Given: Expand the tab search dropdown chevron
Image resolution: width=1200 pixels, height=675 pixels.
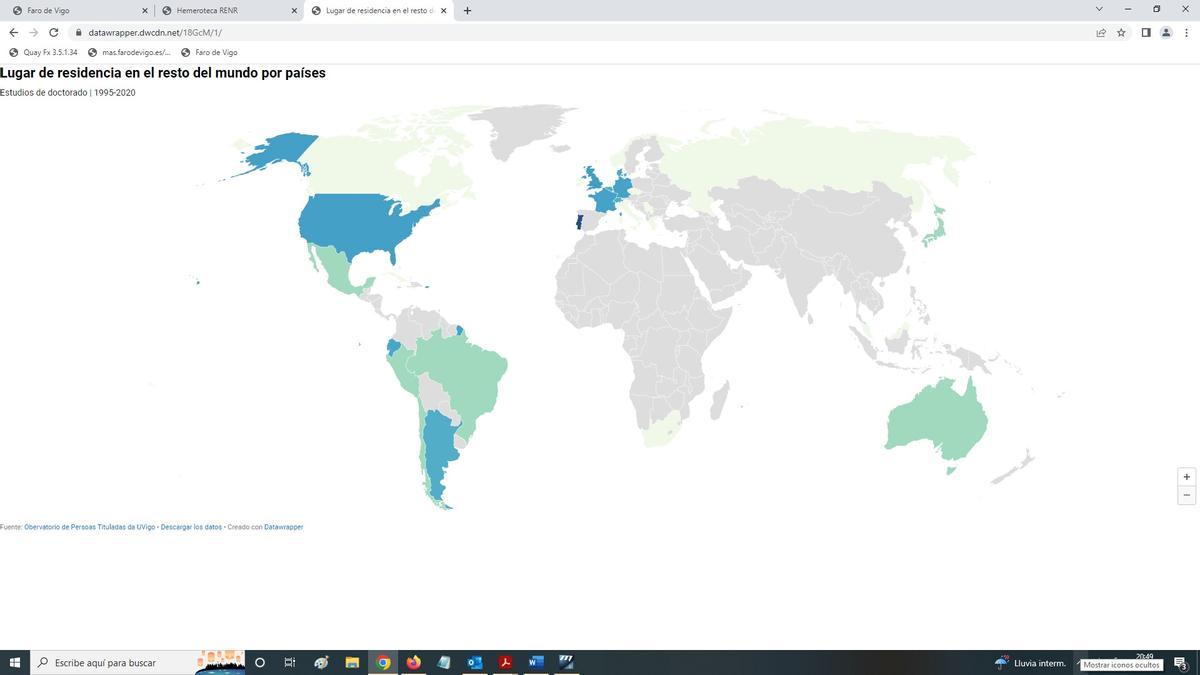Looking at the screenshot, I should 1099,10.
